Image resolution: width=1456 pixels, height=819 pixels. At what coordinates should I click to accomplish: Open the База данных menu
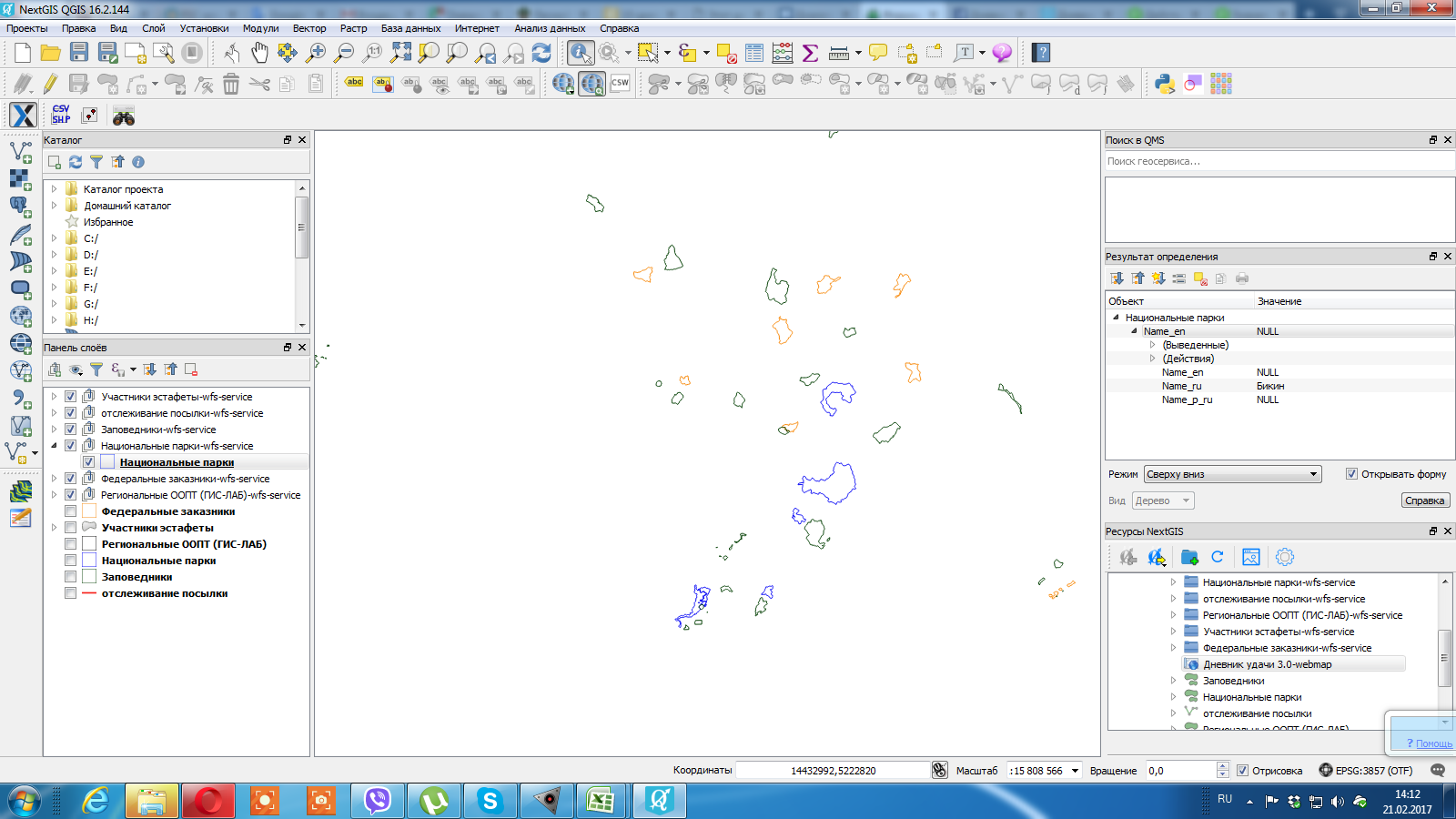click(x=410, y=28)
